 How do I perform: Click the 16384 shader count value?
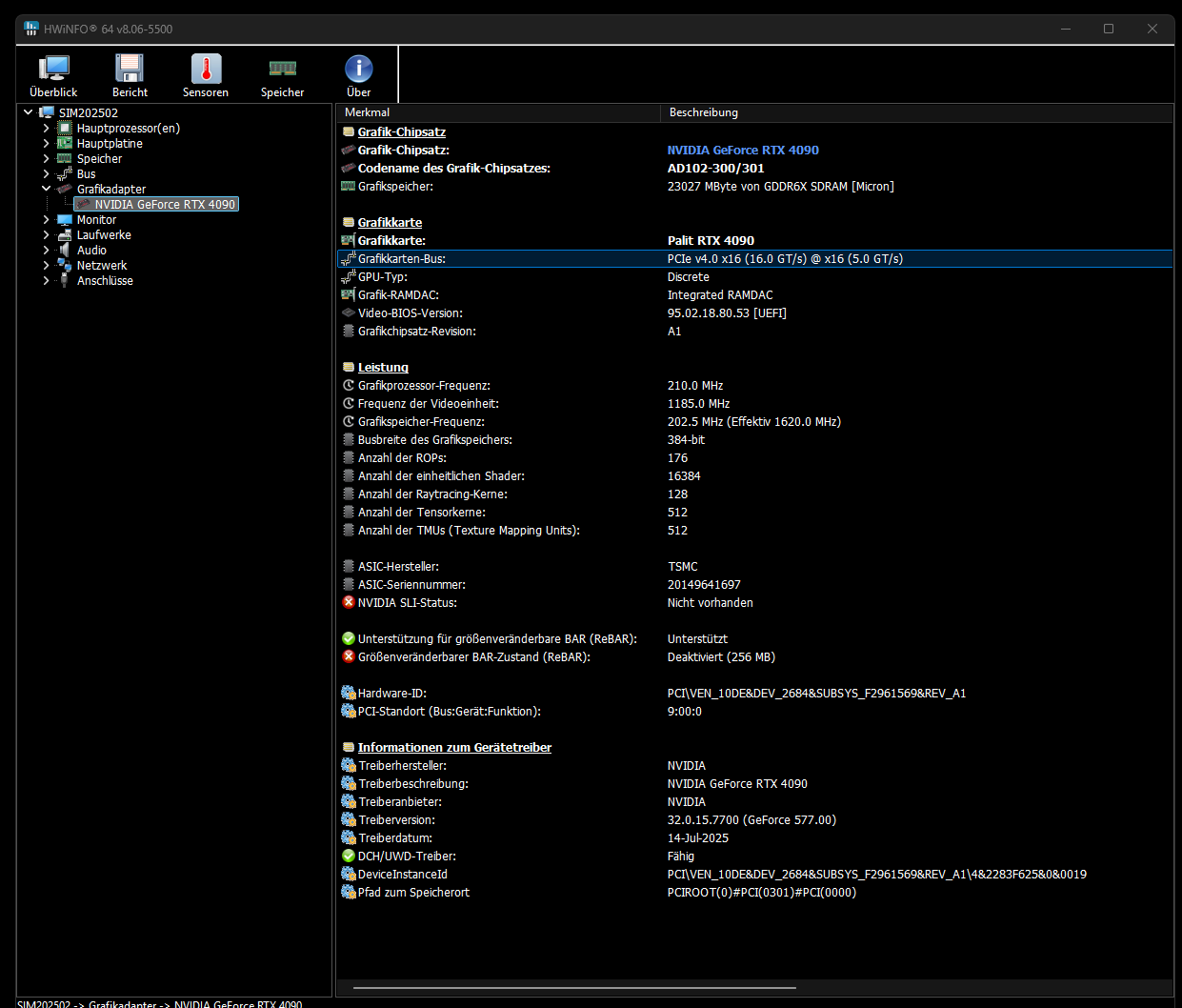[x=684, y=475]
